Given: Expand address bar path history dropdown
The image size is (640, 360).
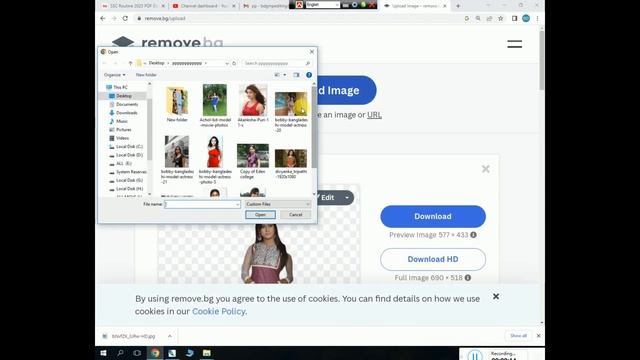Looking at the screenshot, I should [227, 63].
